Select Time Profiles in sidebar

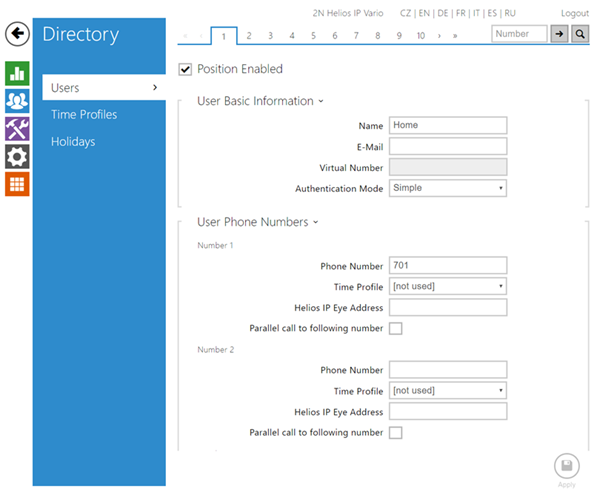[84, 115]
